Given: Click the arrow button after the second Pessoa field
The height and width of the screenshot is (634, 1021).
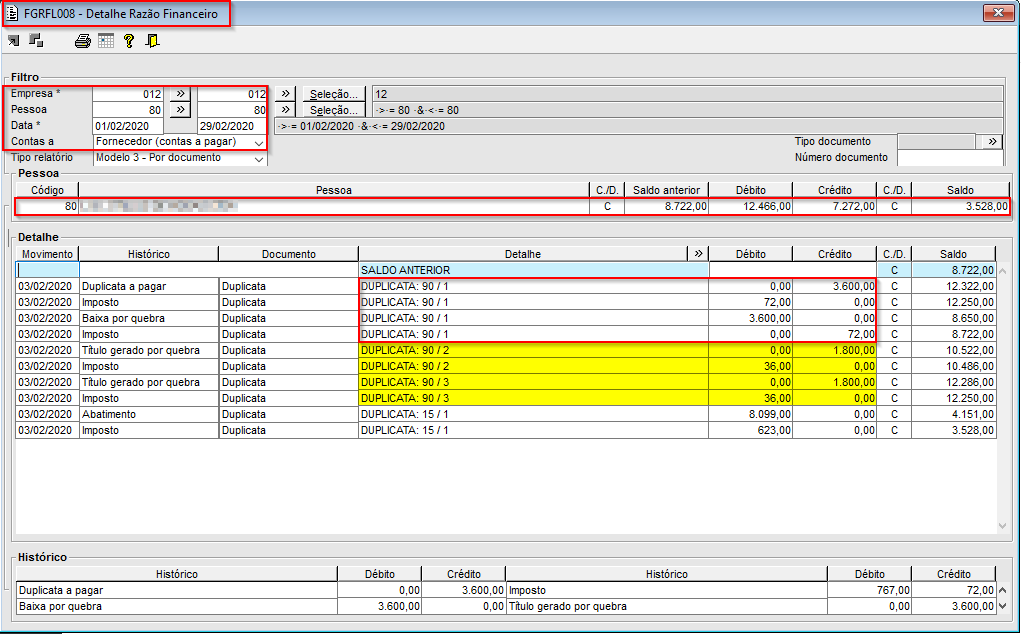Looking at the screenshot, I should tap(285, 110).
